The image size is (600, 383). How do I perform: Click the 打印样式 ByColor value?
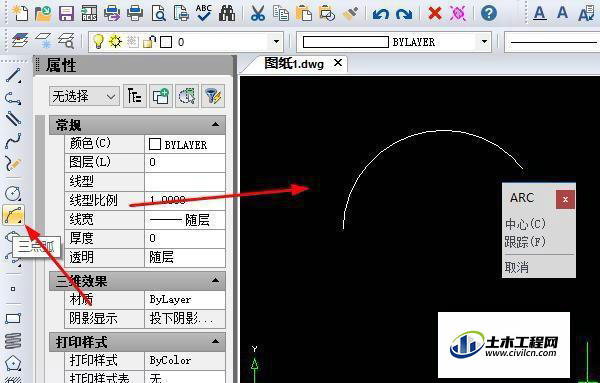pos(185,360)
